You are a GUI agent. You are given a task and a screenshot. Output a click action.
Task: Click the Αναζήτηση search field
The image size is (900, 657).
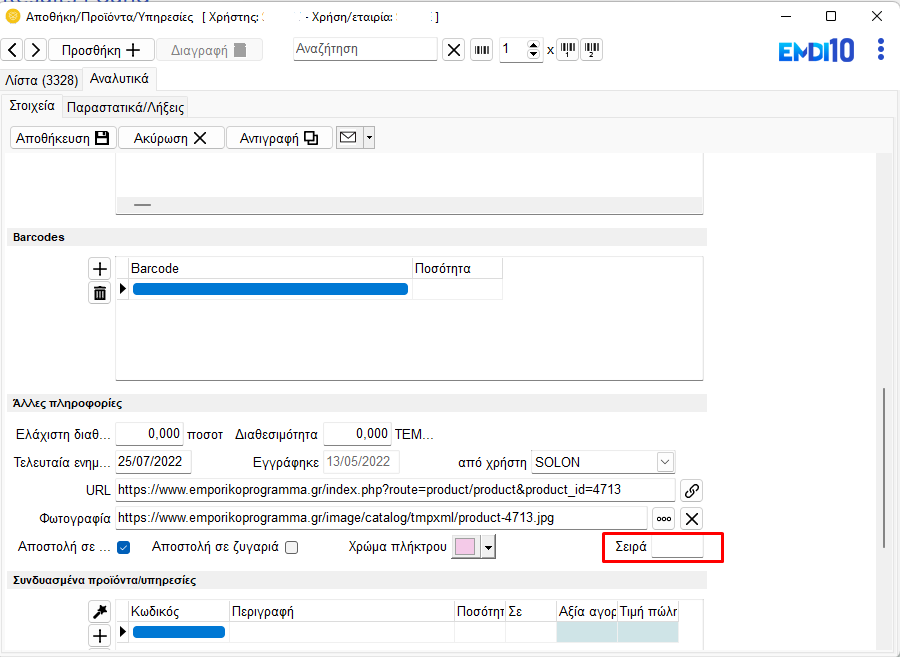click(x=365, y=49)
